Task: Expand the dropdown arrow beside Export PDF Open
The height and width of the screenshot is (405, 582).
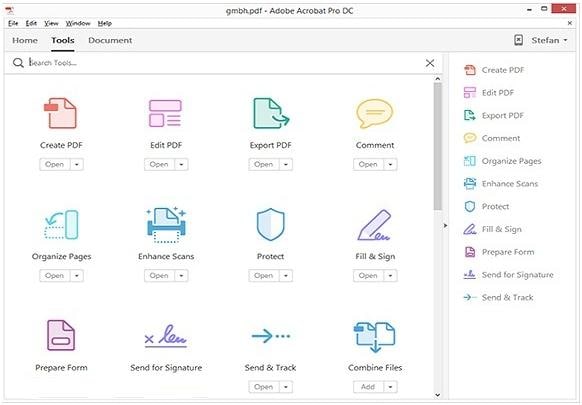Action: (x=286, y=164)
